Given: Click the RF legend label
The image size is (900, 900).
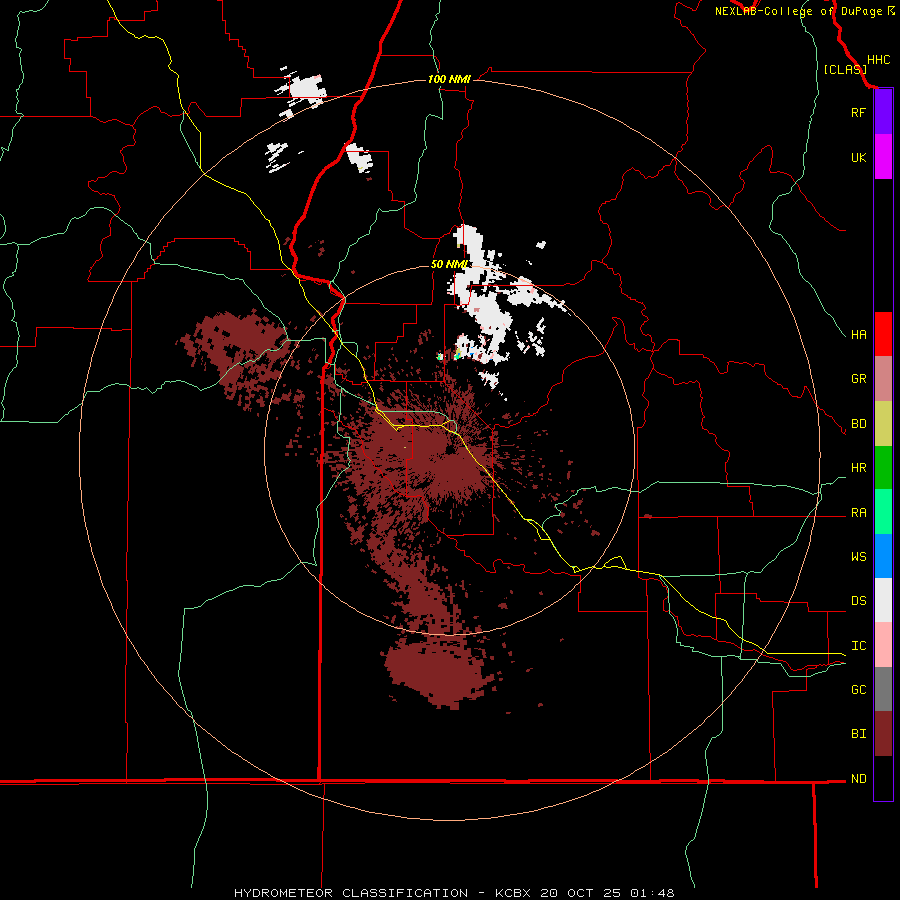Looking at the screenshot, I should click(x=858, y=112).
